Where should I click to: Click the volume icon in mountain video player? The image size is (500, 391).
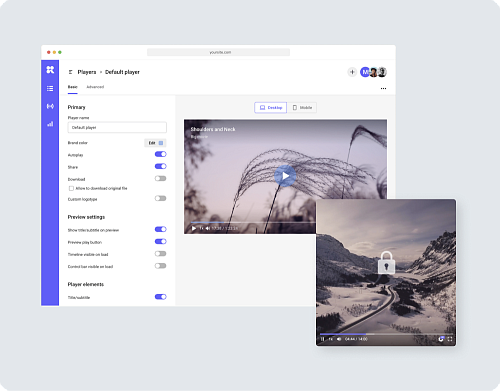click(339, 339)
